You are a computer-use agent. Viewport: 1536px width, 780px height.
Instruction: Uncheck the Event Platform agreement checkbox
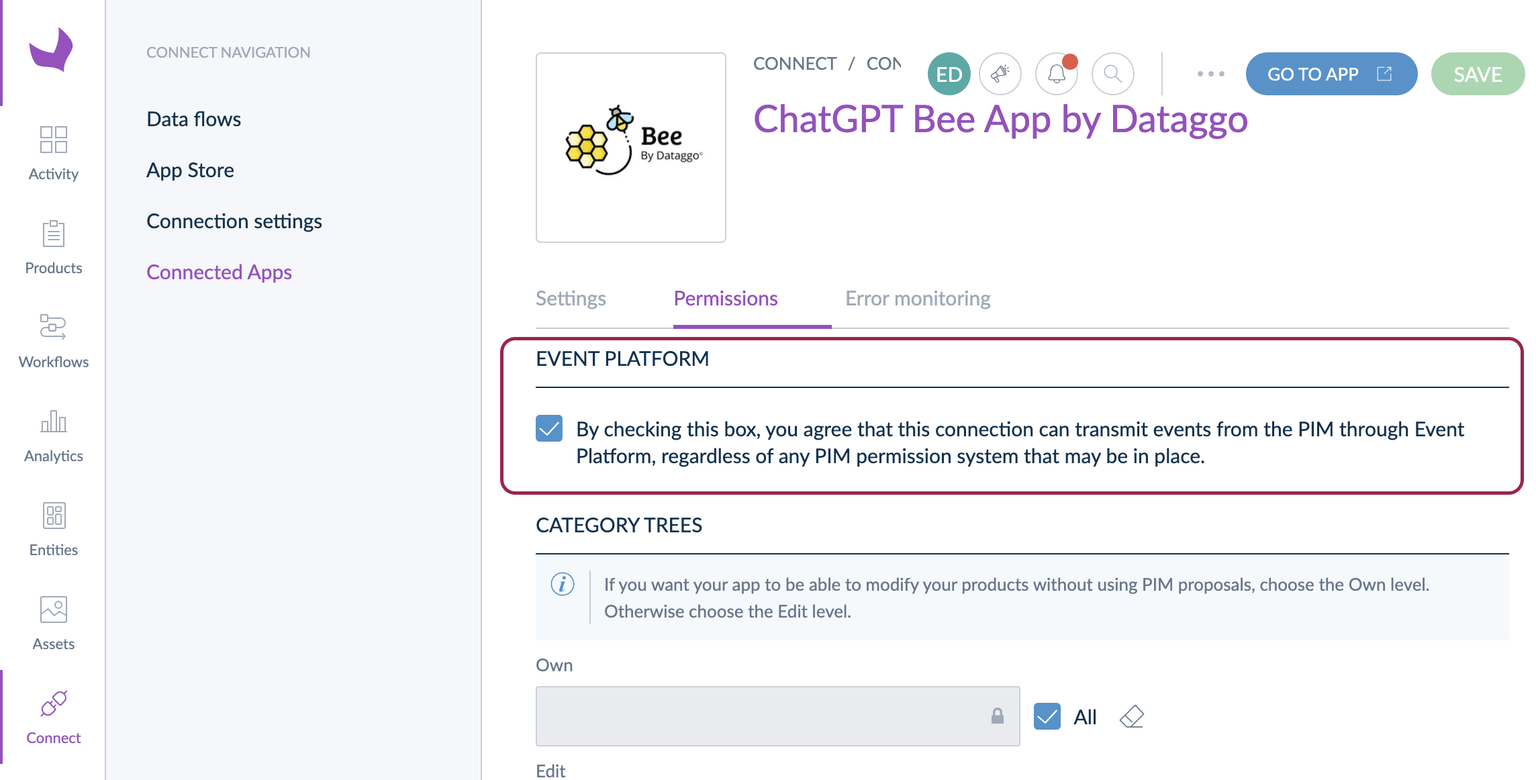coord(549,429)
